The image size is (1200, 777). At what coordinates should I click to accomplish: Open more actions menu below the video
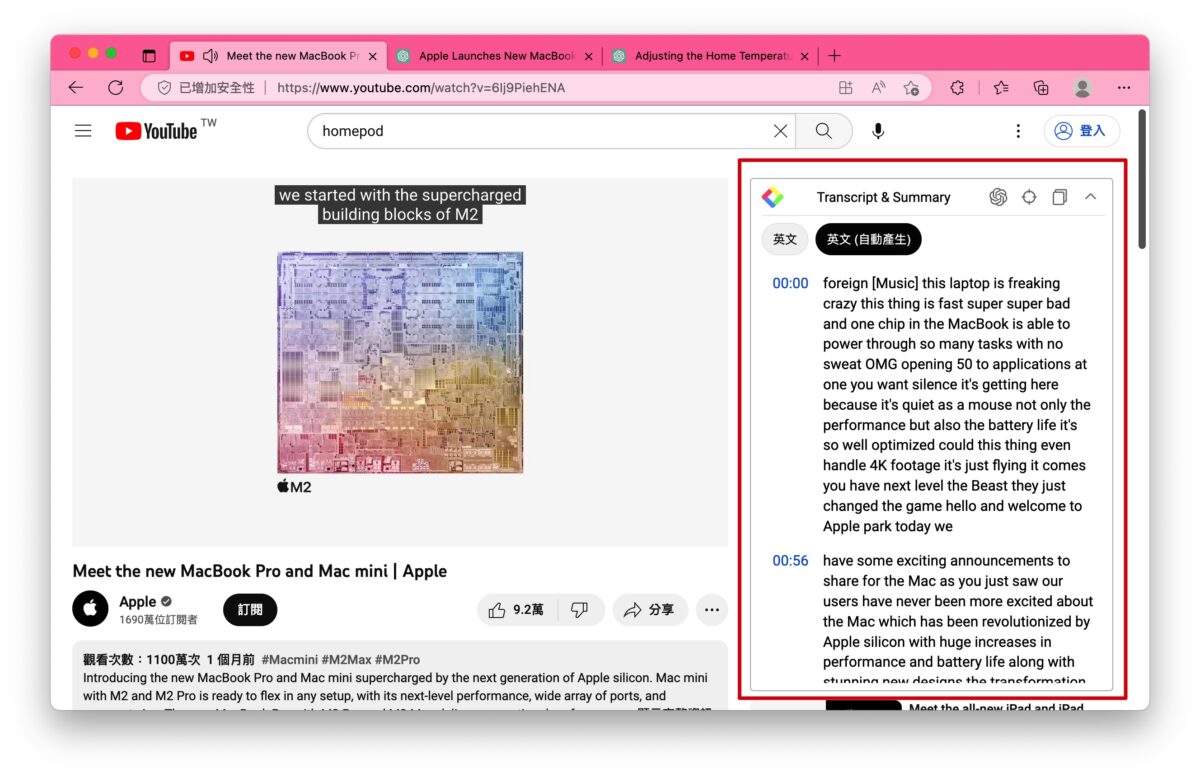712,610
